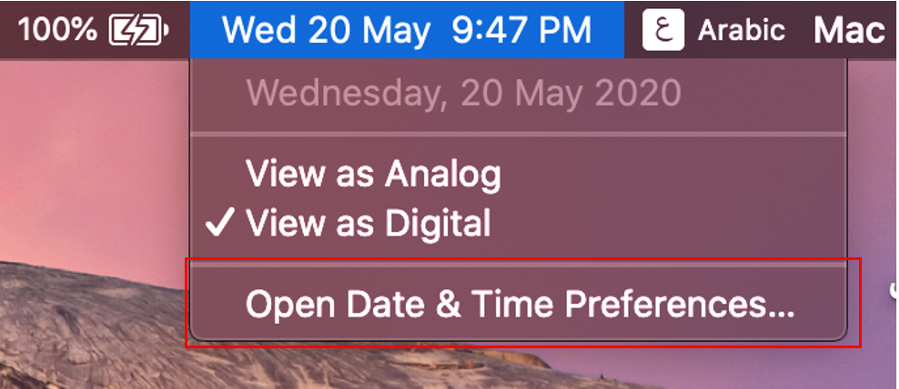Screen dimensions: 899x389
Task: Click the purple desktop area below Mac text
Action: coord(873,172)
